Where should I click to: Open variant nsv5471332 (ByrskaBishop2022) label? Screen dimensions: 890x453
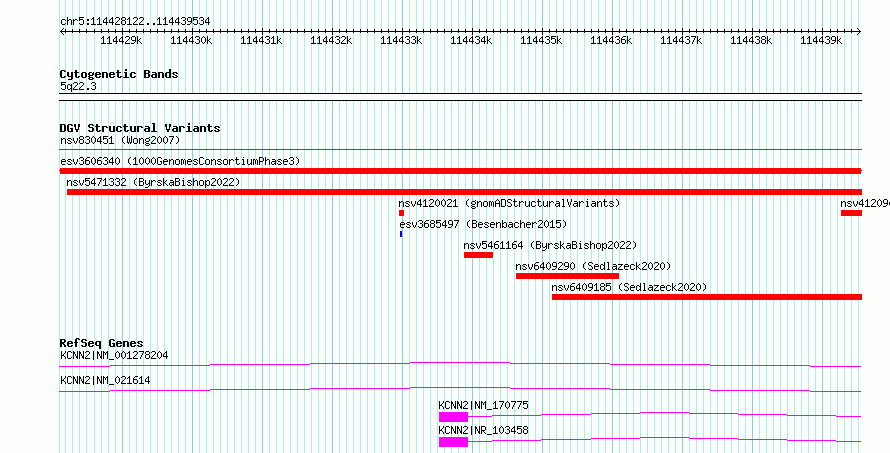pyautogui.click(x=153, y=182)
